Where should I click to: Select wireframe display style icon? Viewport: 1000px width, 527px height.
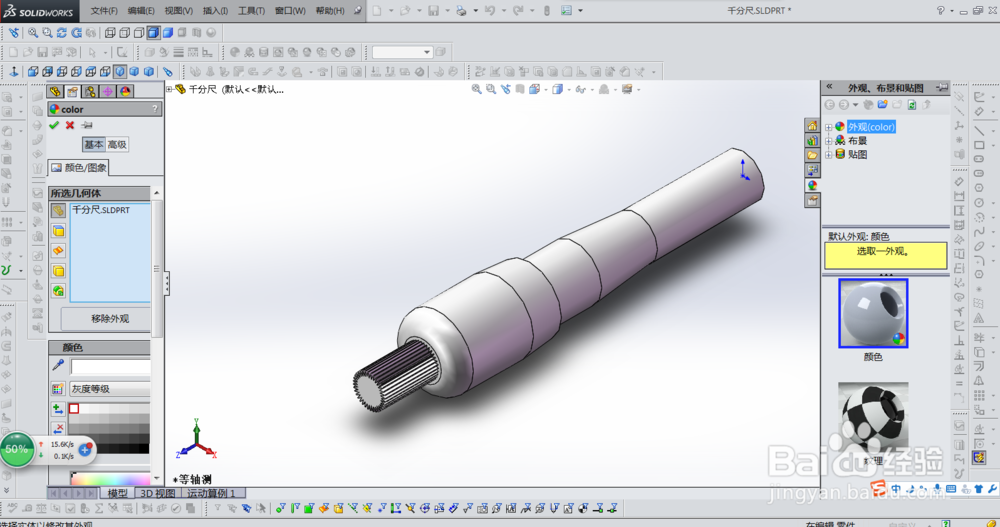pyautogui.click(x=110, y=33)
